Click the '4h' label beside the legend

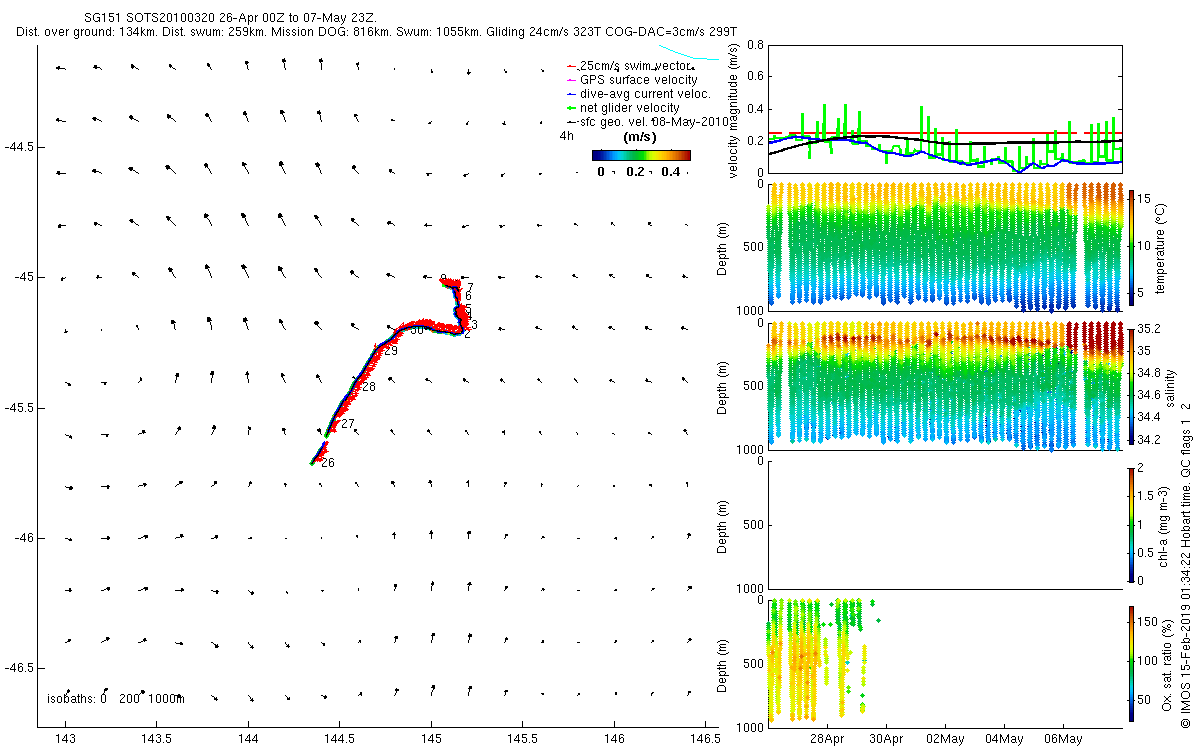point(567,136)
